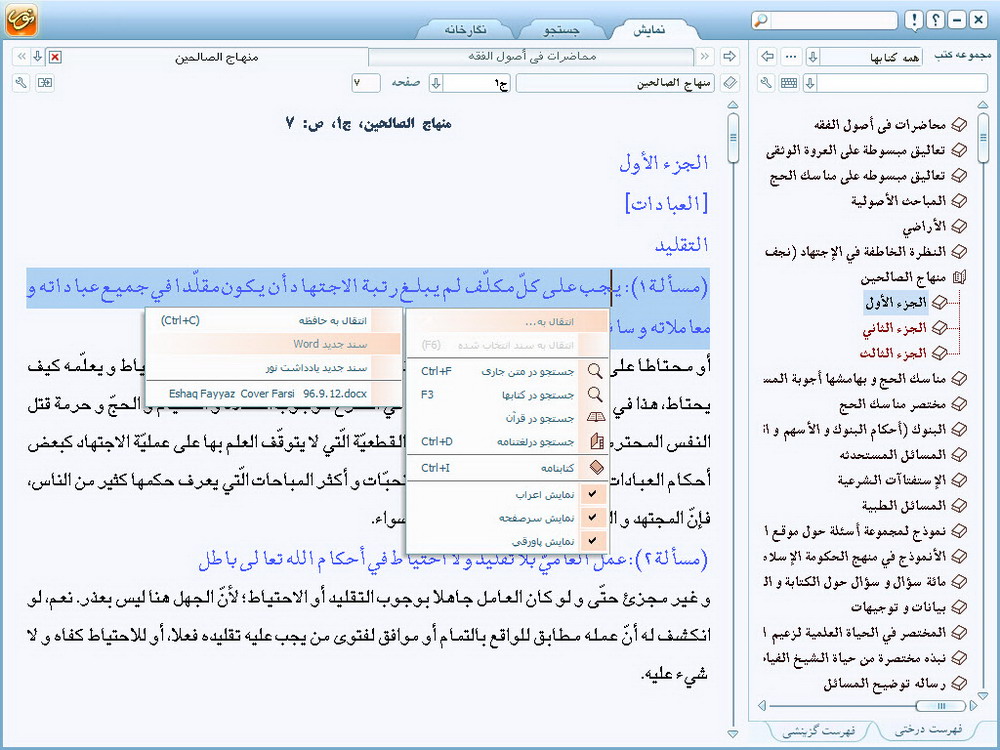
Task: Click the down arrow below the text pane scrollbar
Action: tap(733, 733)
